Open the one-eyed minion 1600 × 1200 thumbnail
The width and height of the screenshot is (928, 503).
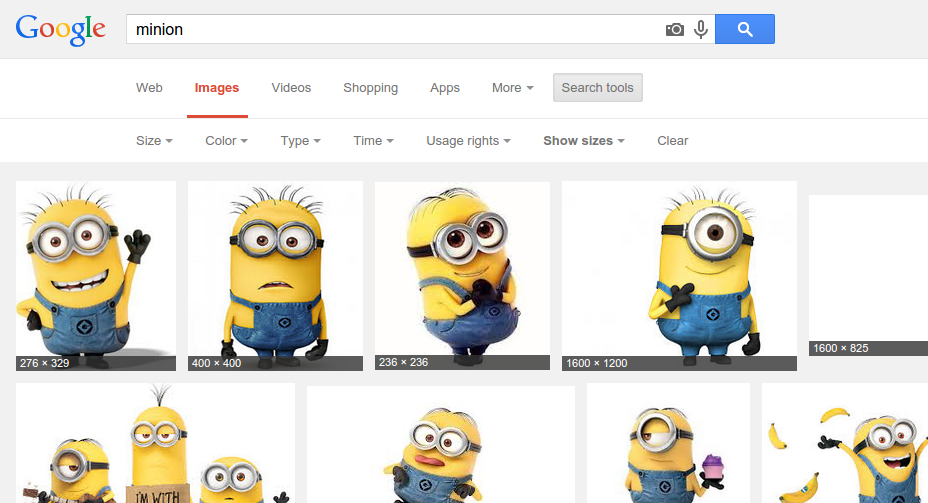tap(679, 276)
